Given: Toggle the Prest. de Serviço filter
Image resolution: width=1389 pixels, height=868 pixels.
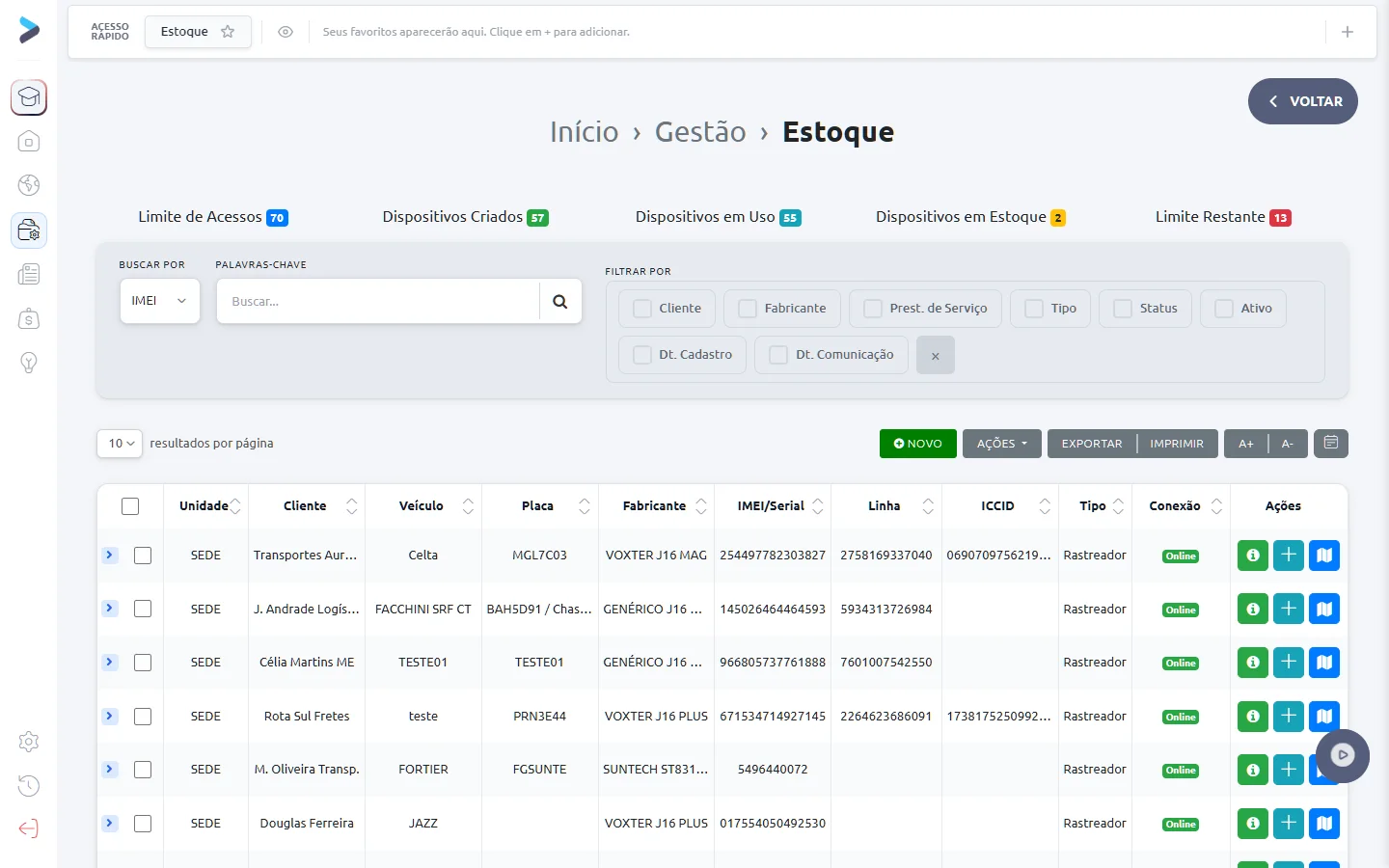Looking at the screenshot, I should 873,309.
